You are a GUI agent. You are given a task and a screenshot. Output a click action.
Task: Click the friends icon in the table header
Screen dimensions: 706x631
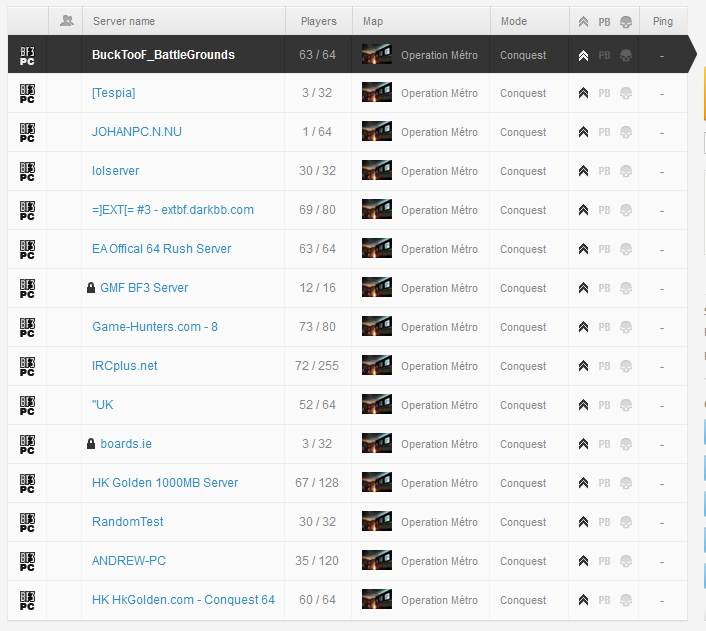click(x=66, y=21)
